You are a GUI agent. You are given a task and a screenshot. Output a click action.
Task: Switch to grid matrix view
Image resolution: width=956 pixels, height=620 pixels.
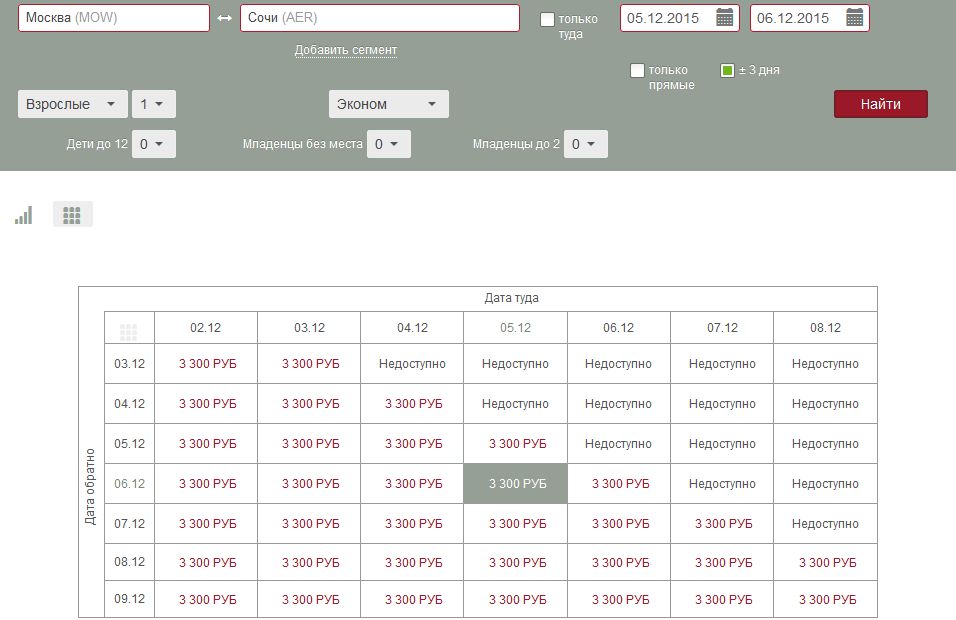tap(72, 215)
